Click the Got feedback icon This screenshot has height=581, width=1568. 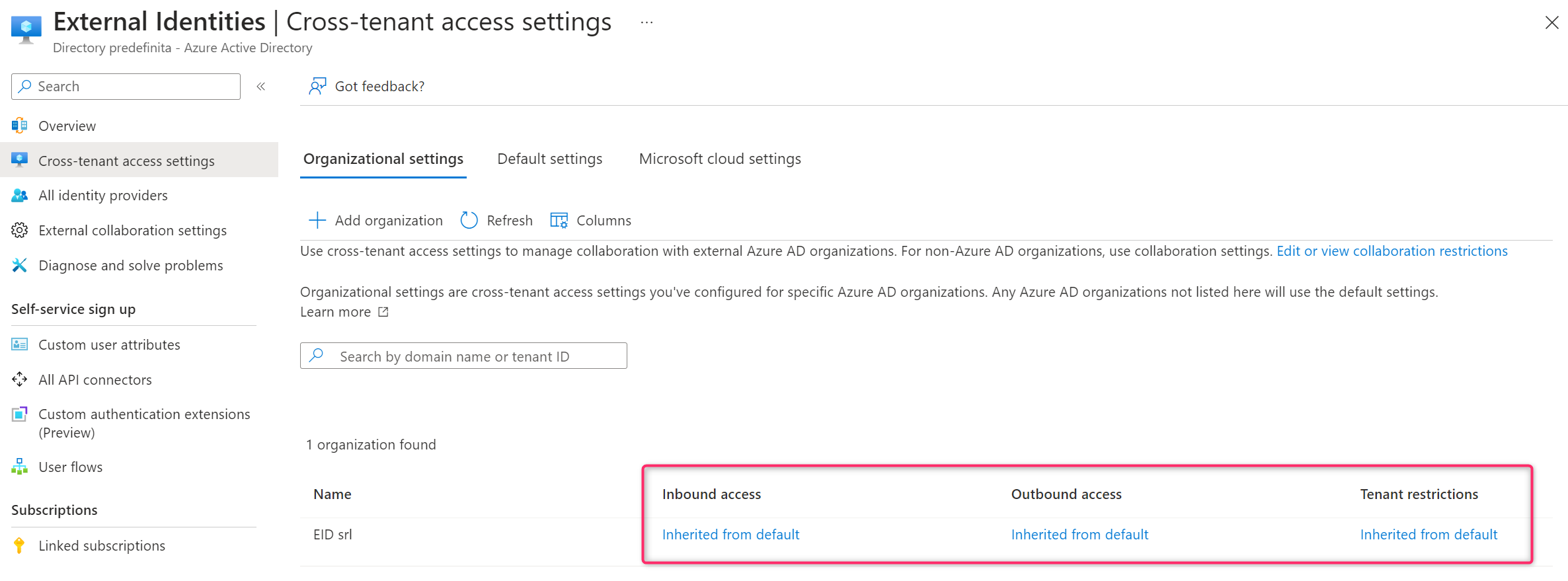coord(318,86)
